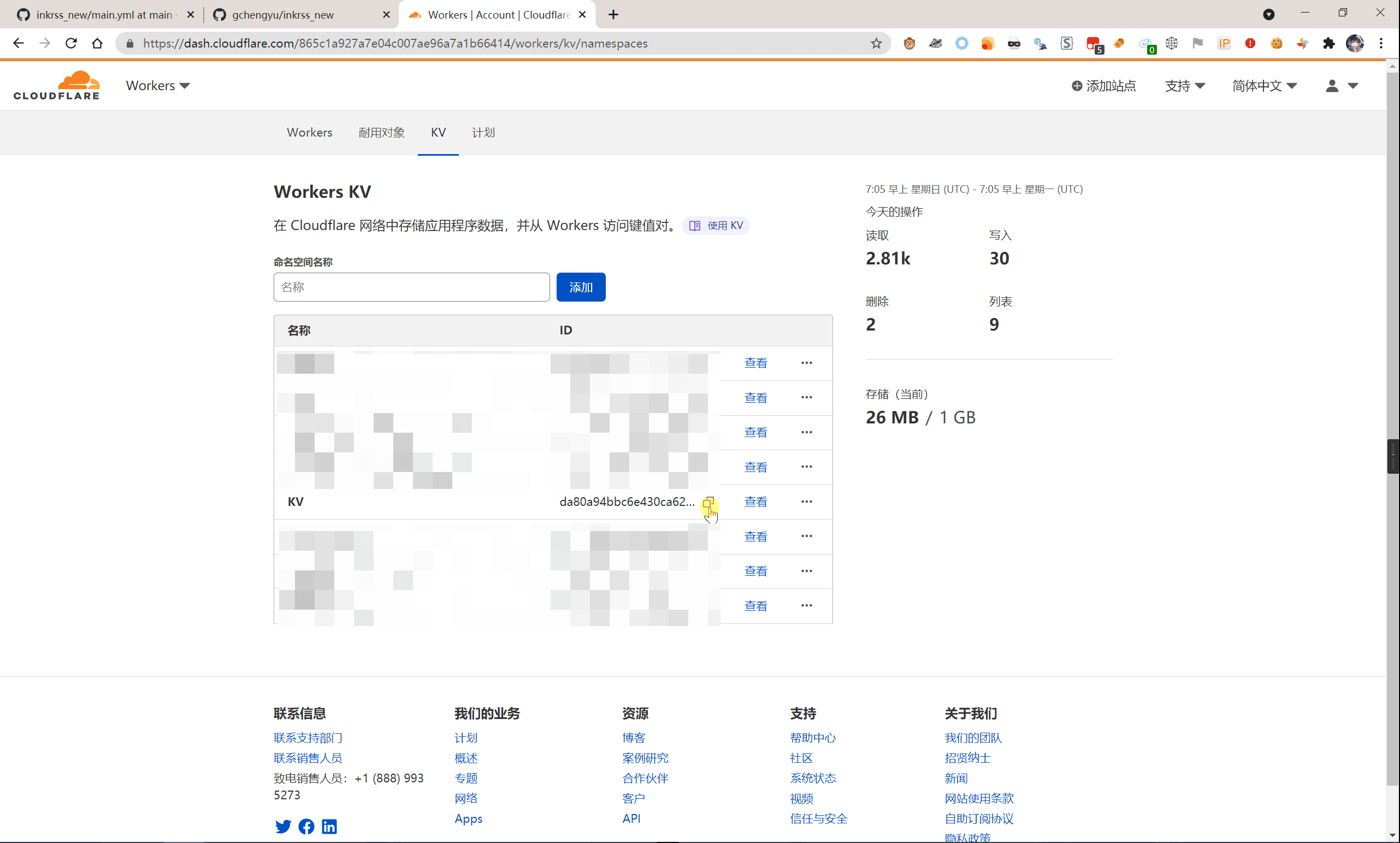Open the user account menu
The image size is (1400, 843).
(1342, 86)
